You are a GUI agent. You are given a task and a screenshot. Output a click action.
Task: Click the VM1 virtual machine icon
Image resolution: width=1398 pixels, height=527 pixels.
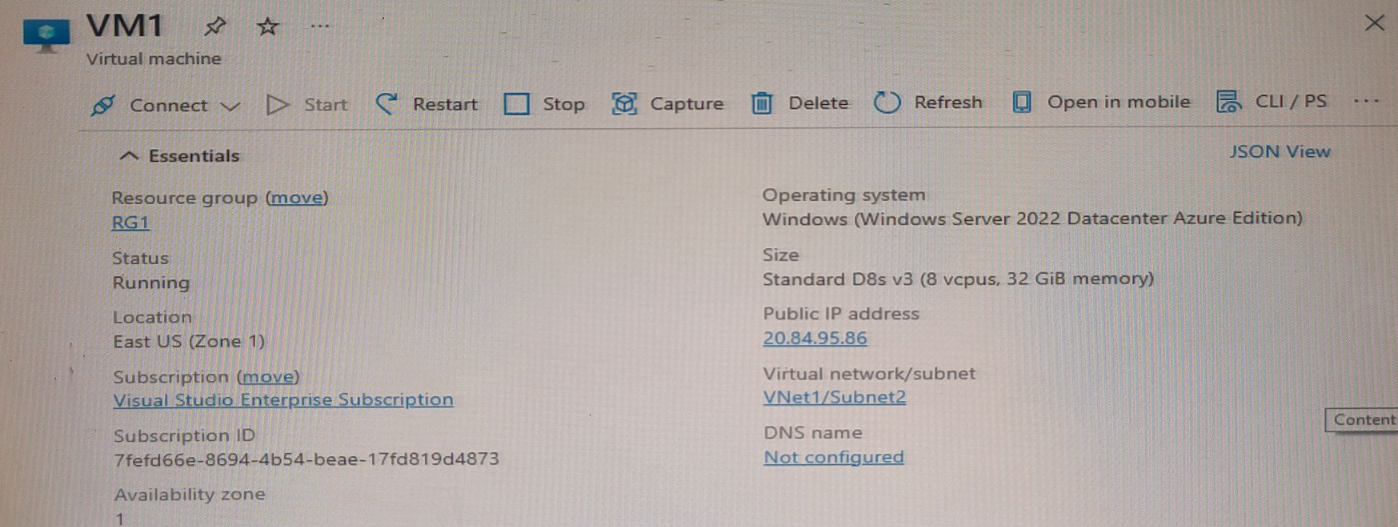pos(46,35)
